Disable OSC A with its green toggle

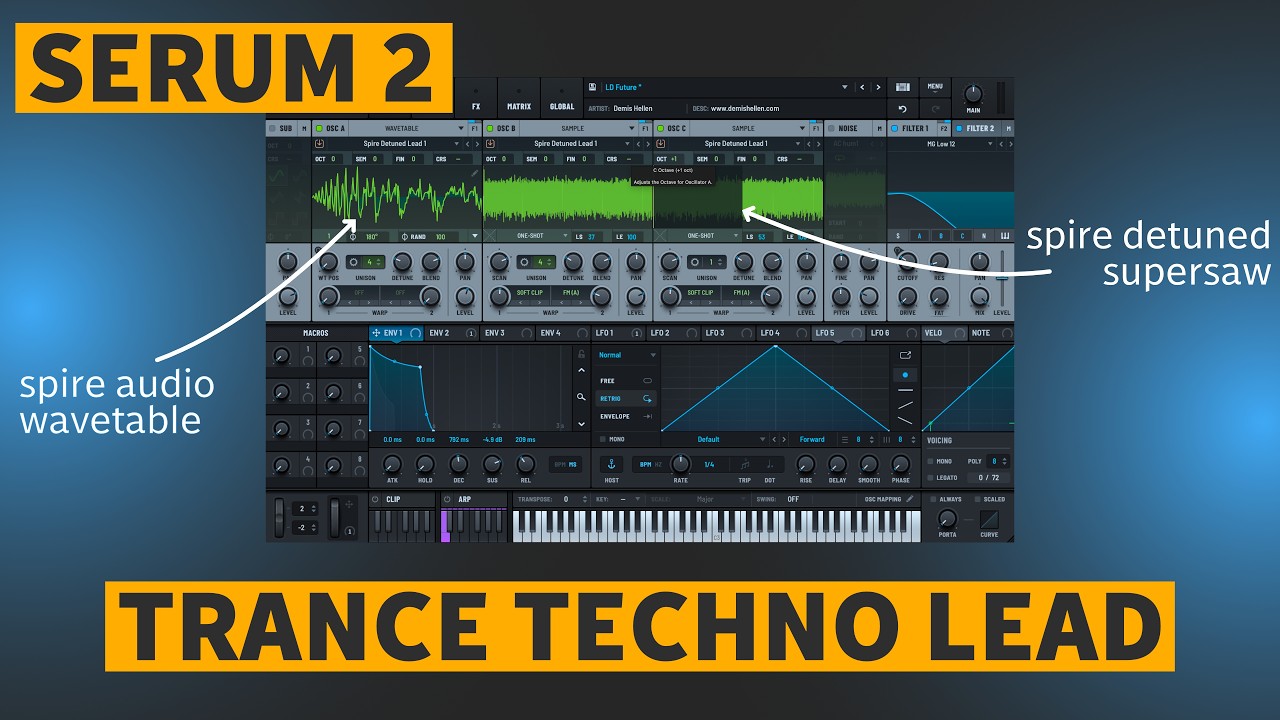tap(318, 128)
